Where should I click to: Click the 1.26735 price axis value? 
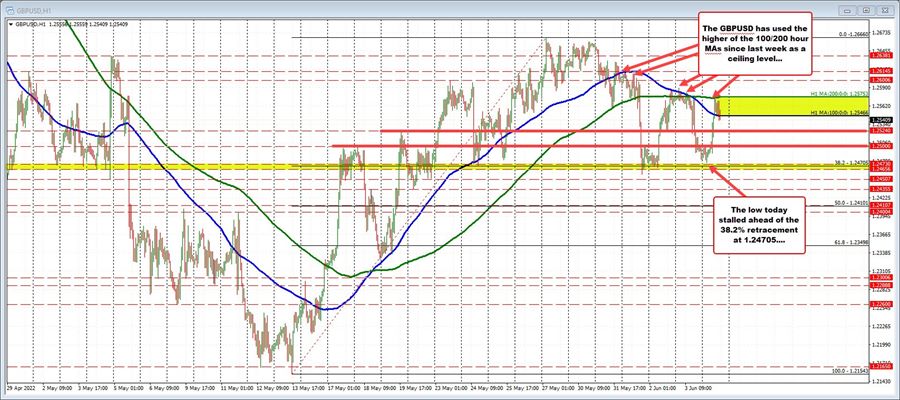(x=882, y=33)
